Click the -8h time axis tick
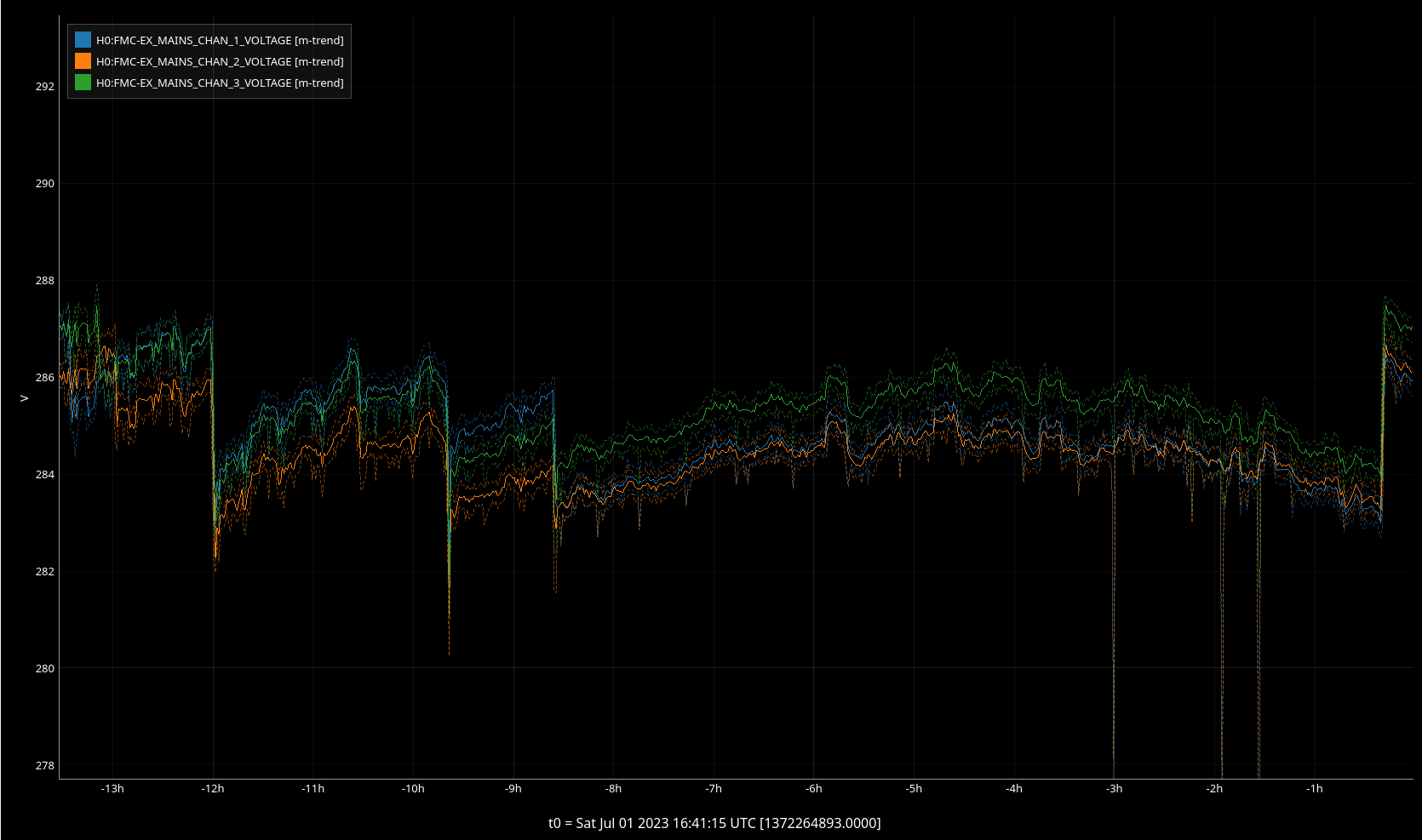The height and width of the screenshot is (840, 1422). click(x=613, y=789)
